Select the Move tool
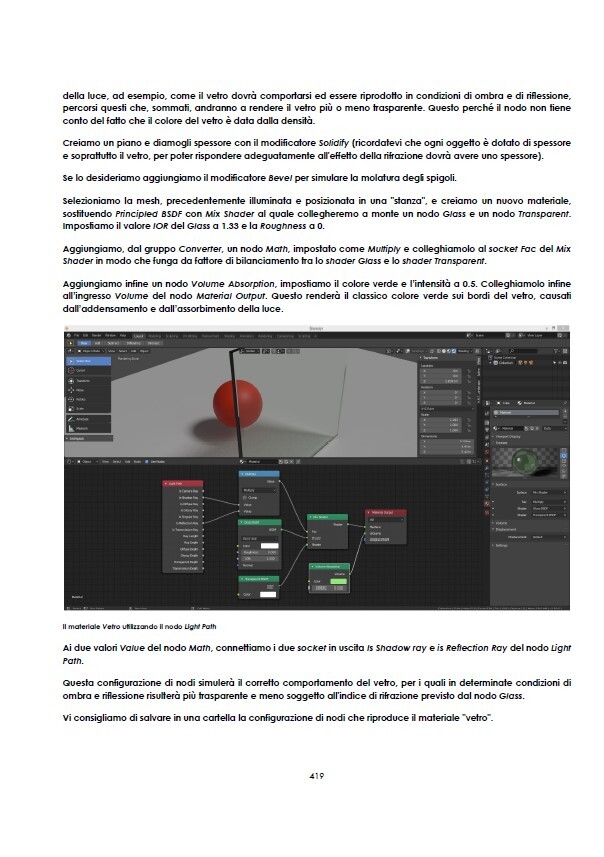This screenshot has height=857, width=604. pyautogui.click(x=88, y=390)
